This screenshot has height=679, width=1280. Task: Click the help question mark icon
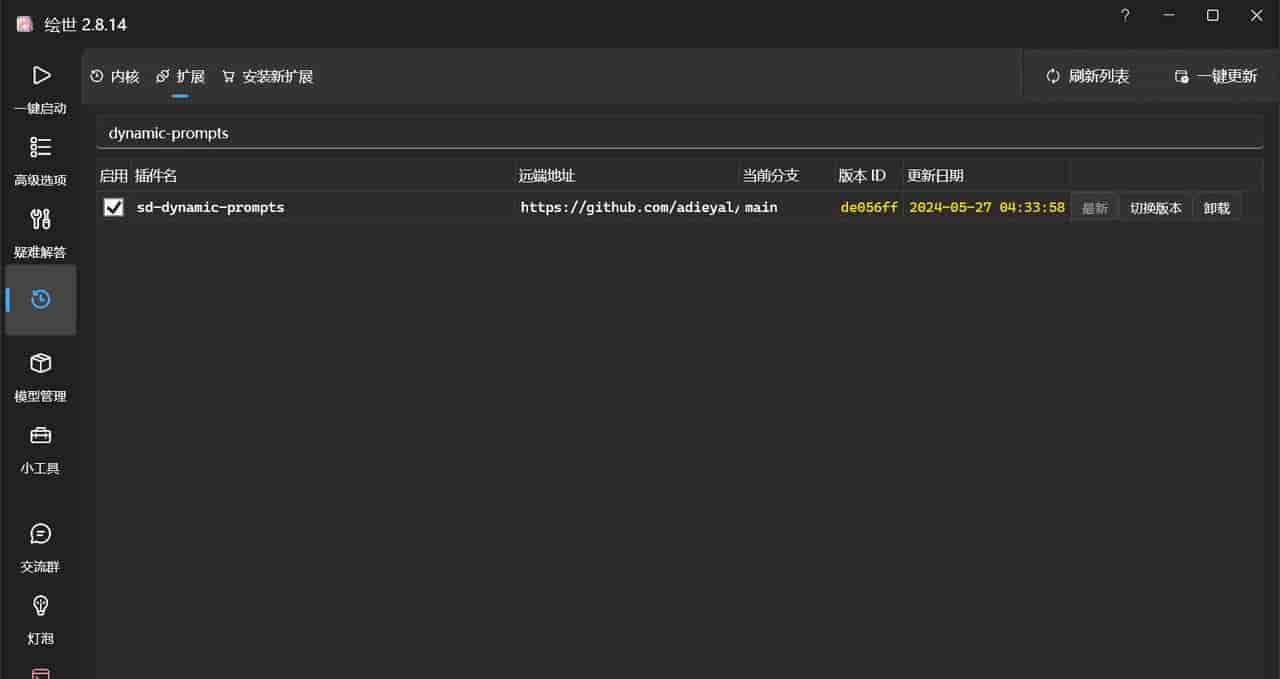click(1125, 15)
